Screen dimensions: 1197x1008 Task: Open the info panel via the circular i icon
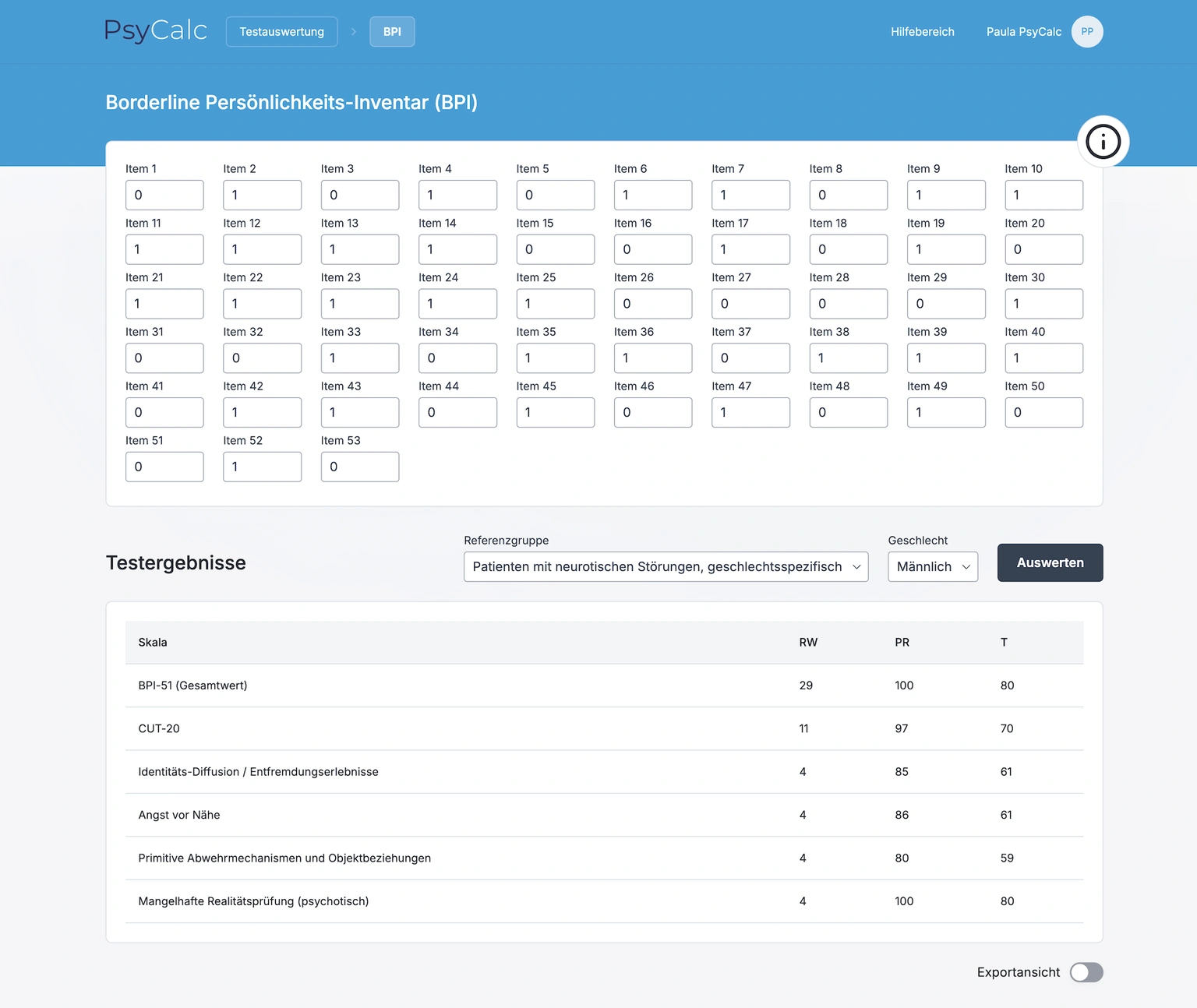1103,141
